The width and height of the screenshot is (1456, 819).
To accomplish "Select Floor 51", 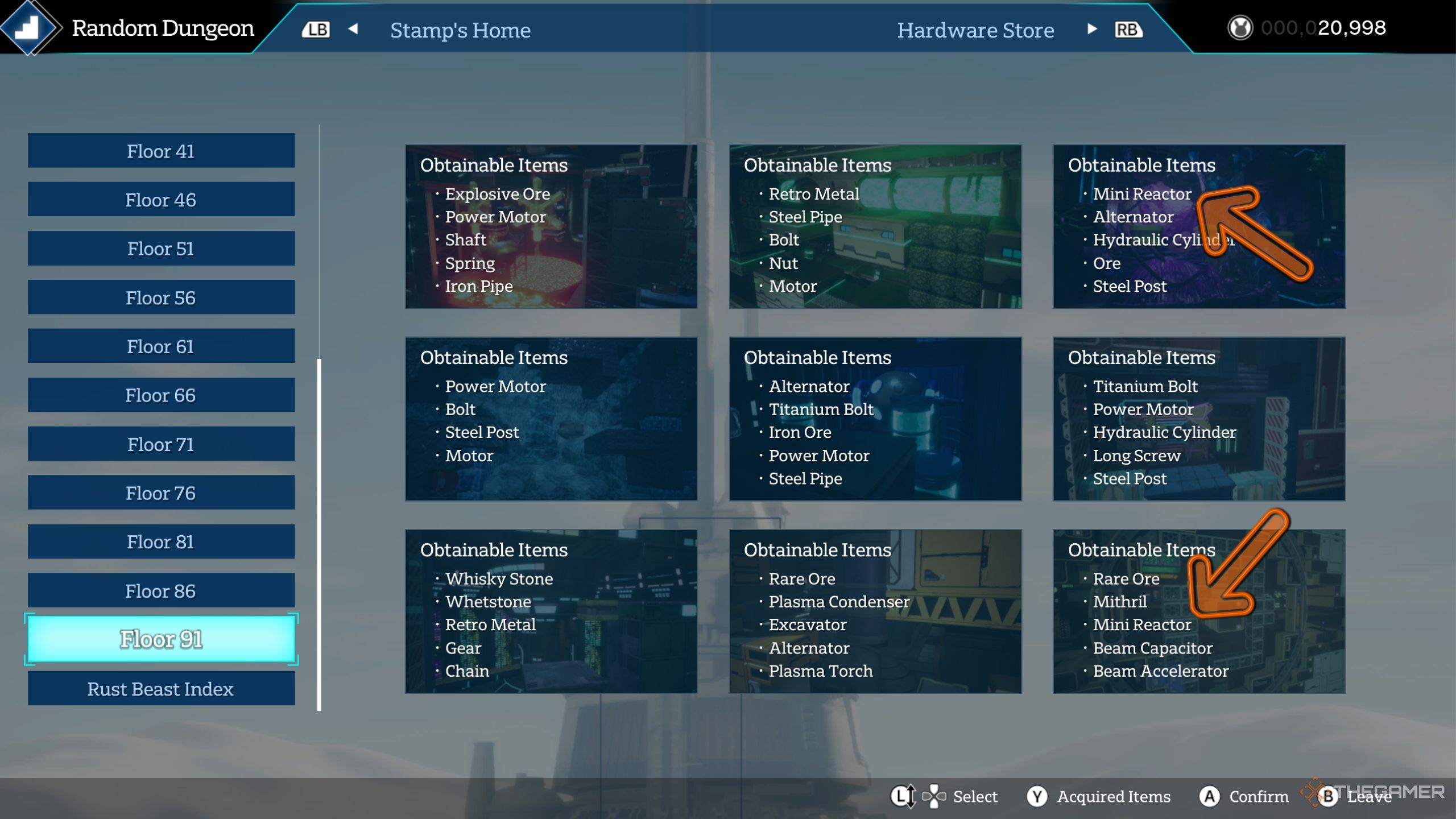I will click(161, 249).
